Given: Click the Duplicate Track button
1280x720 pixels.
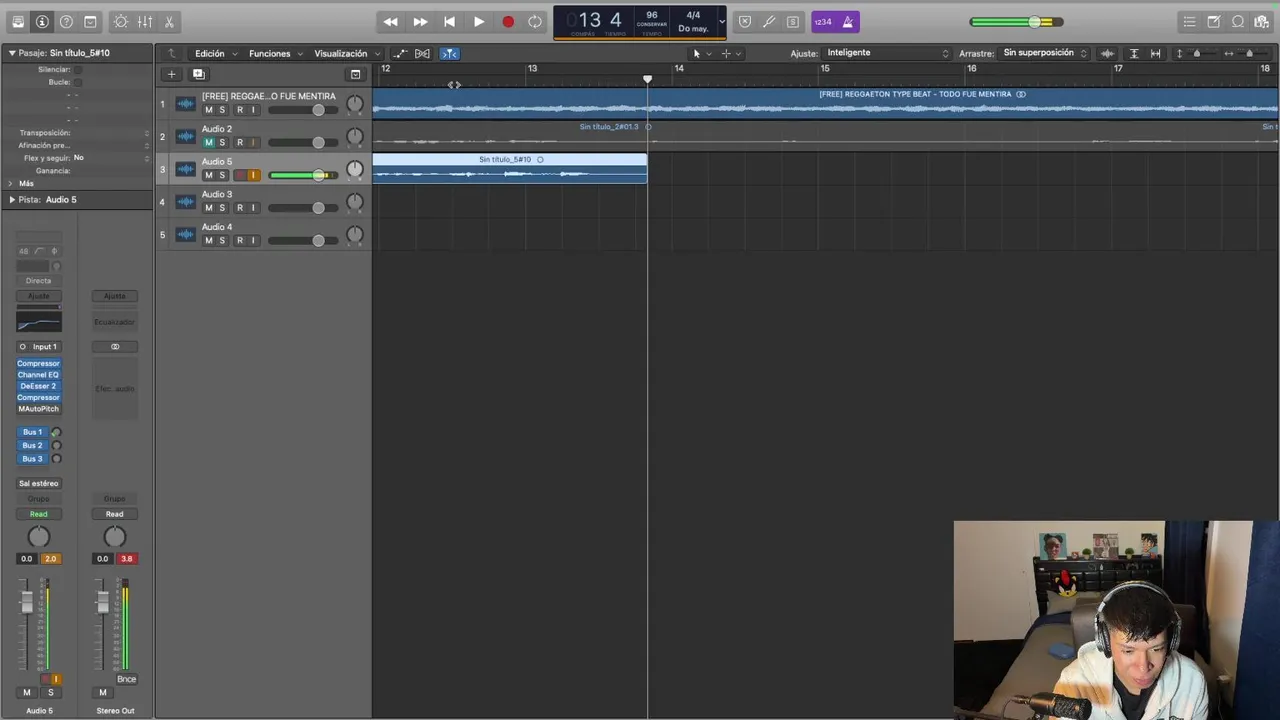Looking at the screenshot, I should pos(198,74).
